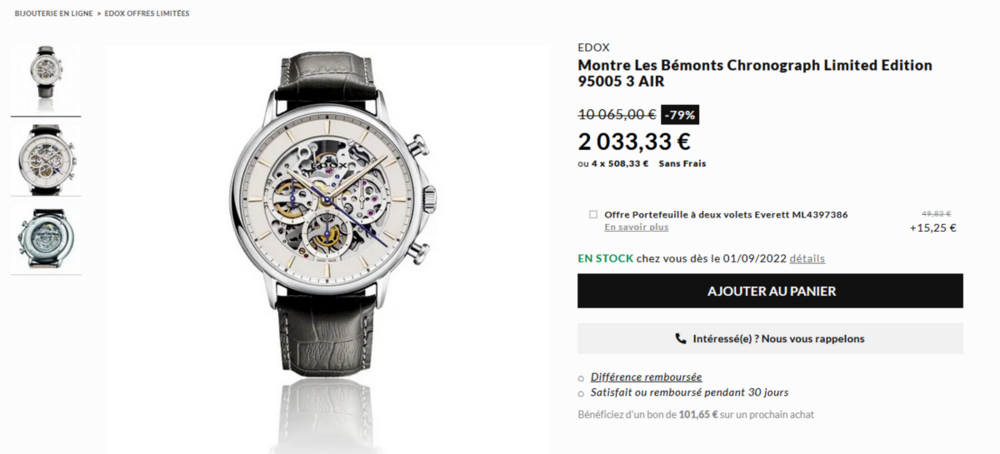Click the Everett ML4397386 wallet offer label

(726, 214)
